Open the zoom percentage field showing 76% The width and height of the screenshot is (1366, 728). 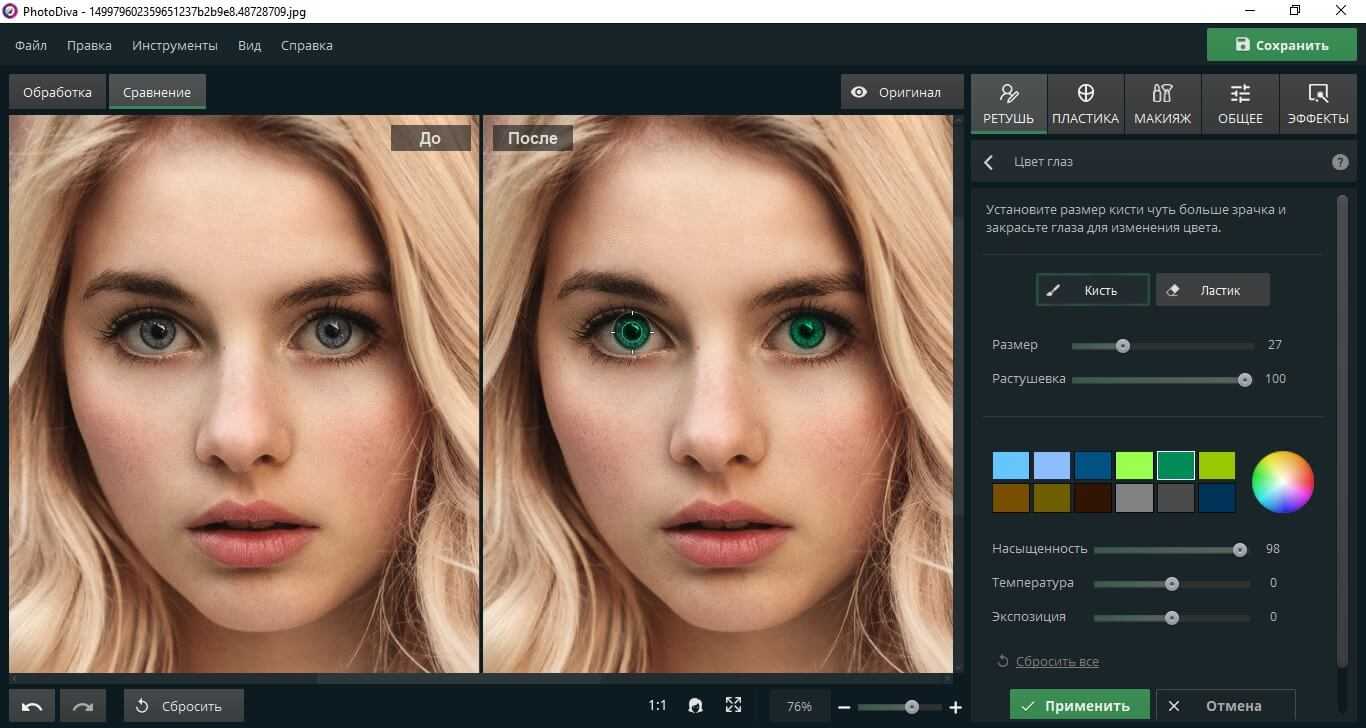pyautogui.click(x=799, y=706)
